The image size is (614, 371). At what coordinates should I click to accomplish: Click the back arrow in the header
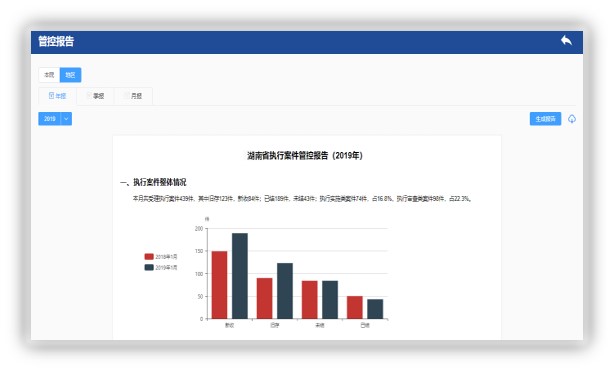566,40
